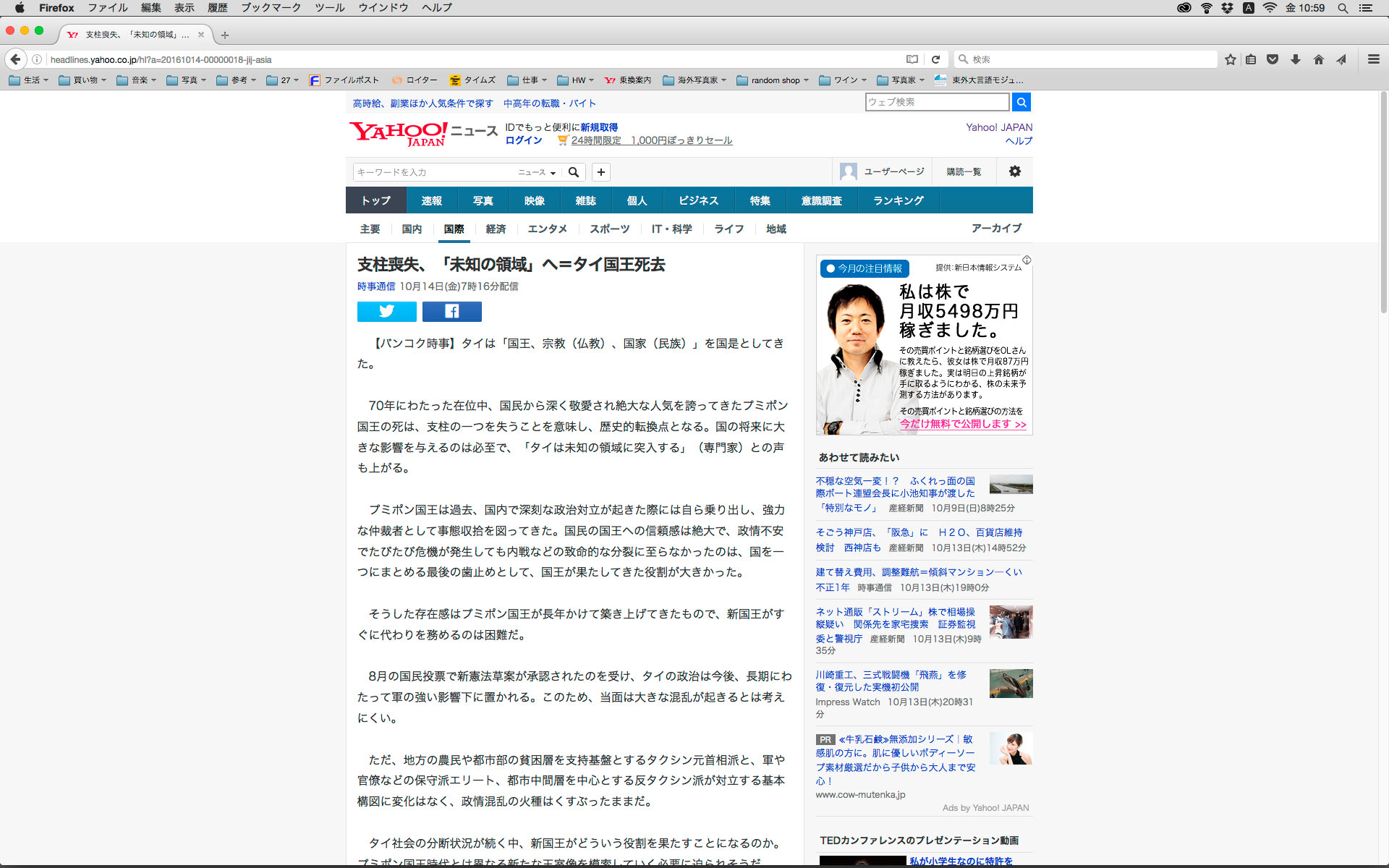Expand the random shop bookmarks folder
Viewport: 1389px width, 868px height.
pyautogui.click(x=773, y=80)
